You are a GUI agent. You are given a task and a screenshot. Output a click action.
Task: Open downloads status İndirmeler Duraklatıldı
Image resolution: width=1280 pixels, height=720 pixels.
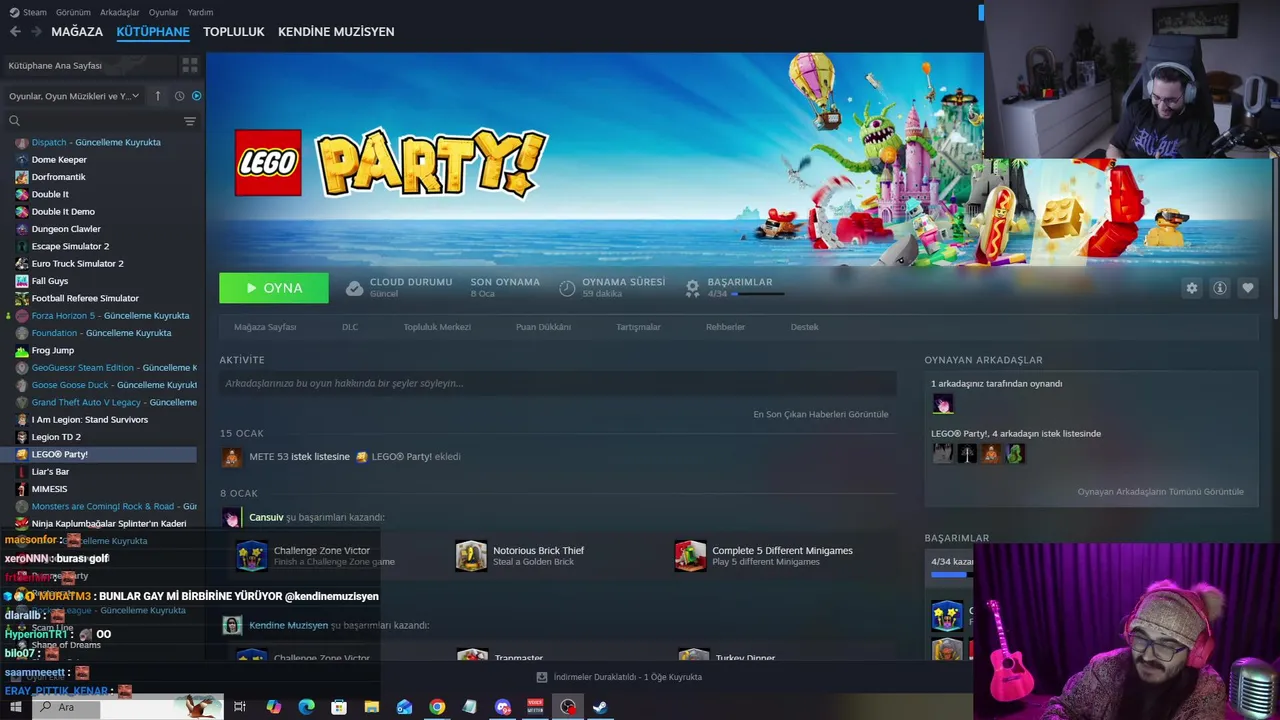619,677
